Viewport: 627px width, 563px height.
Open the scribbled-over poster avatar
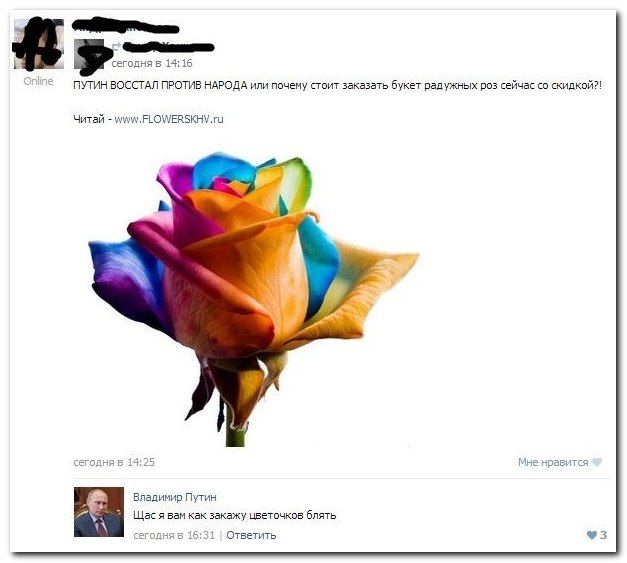point(39,44)
